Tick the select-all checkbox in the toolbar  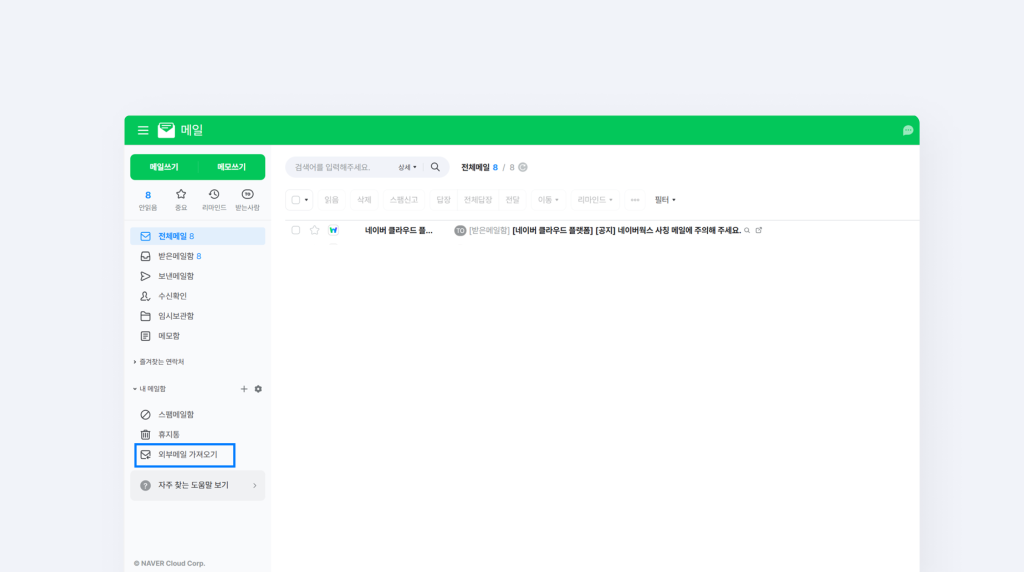click(x=296, y=200)
